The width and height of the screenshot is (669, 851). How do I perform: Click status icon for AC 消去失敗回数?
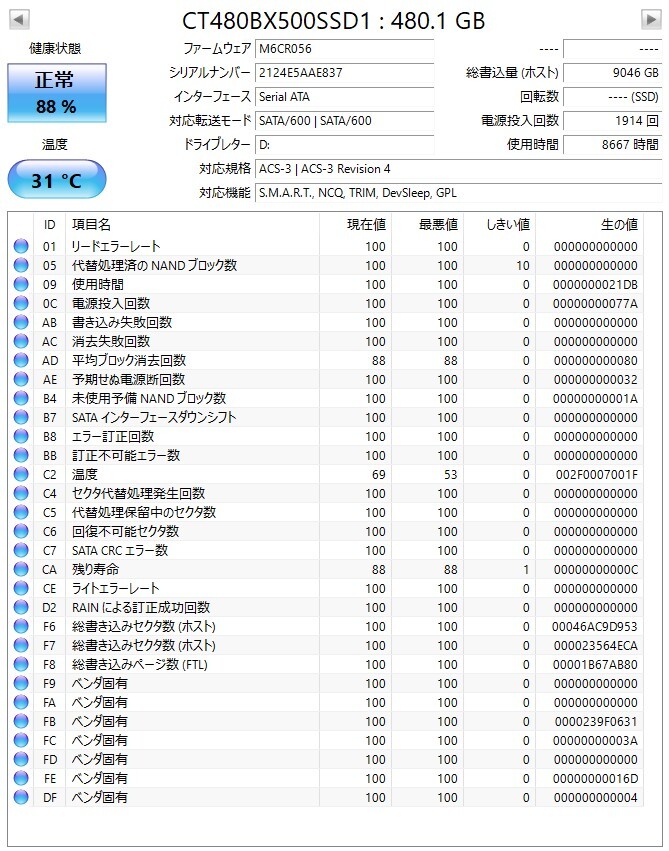[x=21, y=341]
